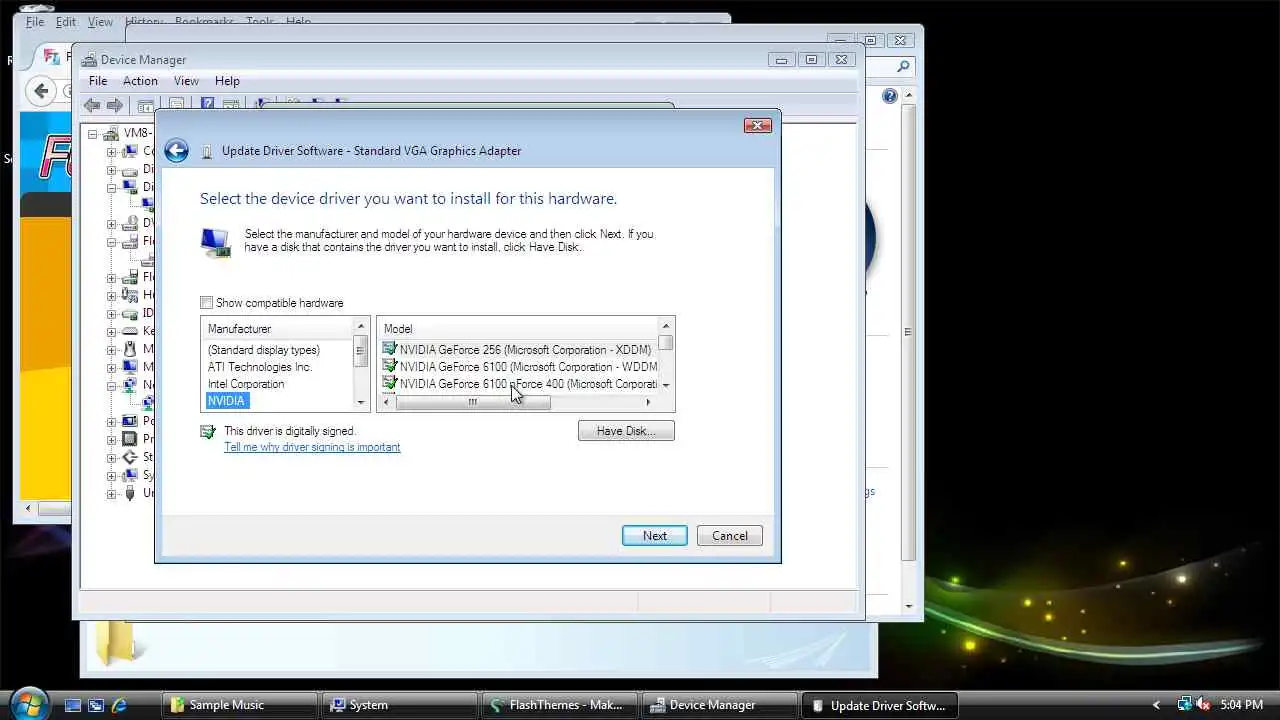This screenshot has width=1280, height=720.
Task: Switch to System taskbar button
Action: point(401,705)
